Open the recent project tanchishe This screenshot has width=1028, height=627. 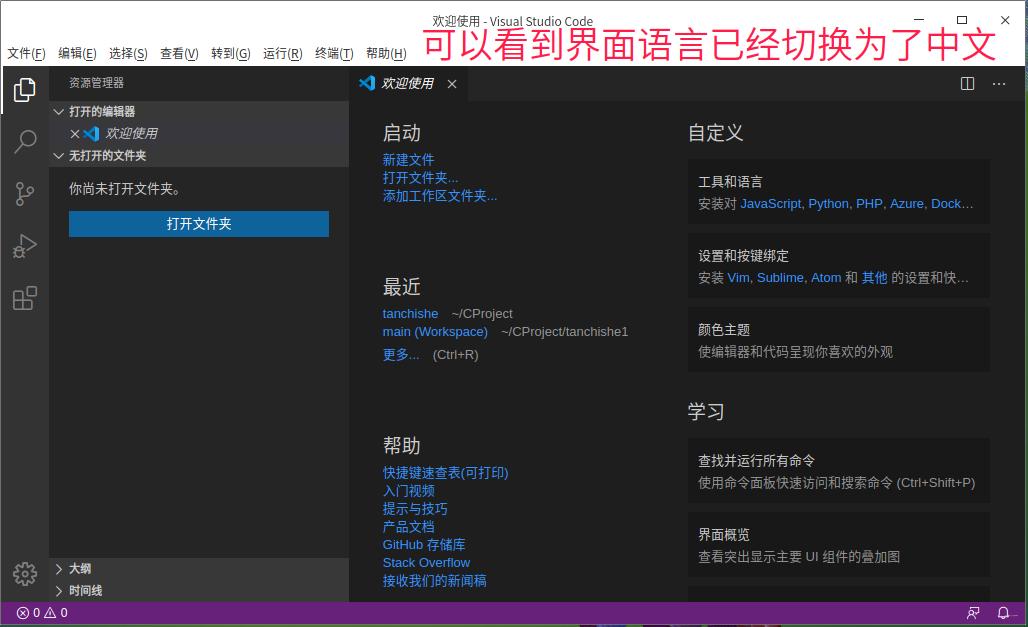tap(410, 313)
